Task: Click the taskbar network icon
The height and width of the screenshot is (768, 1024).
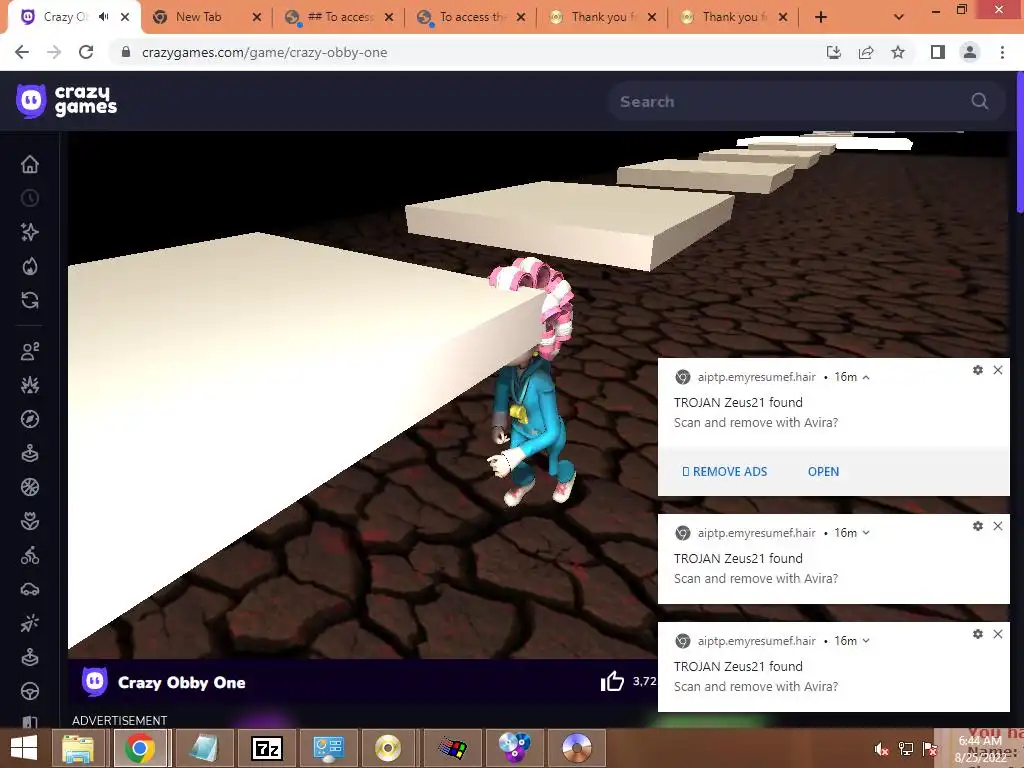Action: pos(906,748)
